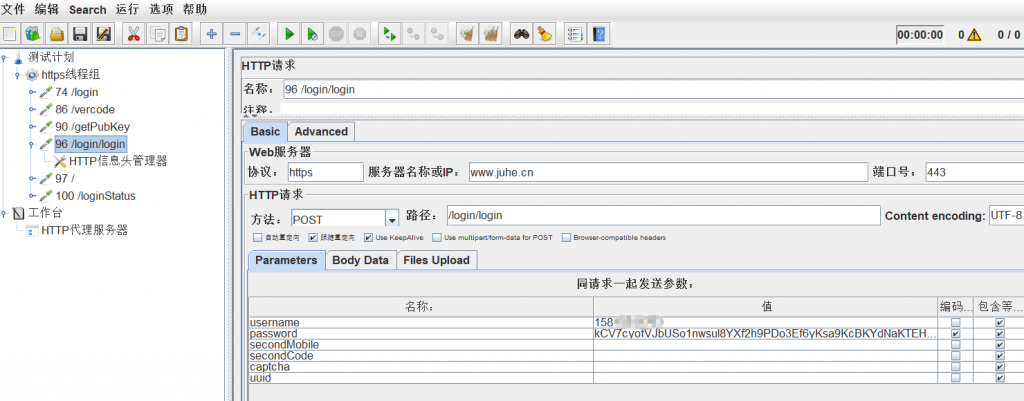Viewport: 1024px width, 401px height.
Task: Switch to the Advanced tab
Action: 321,131
